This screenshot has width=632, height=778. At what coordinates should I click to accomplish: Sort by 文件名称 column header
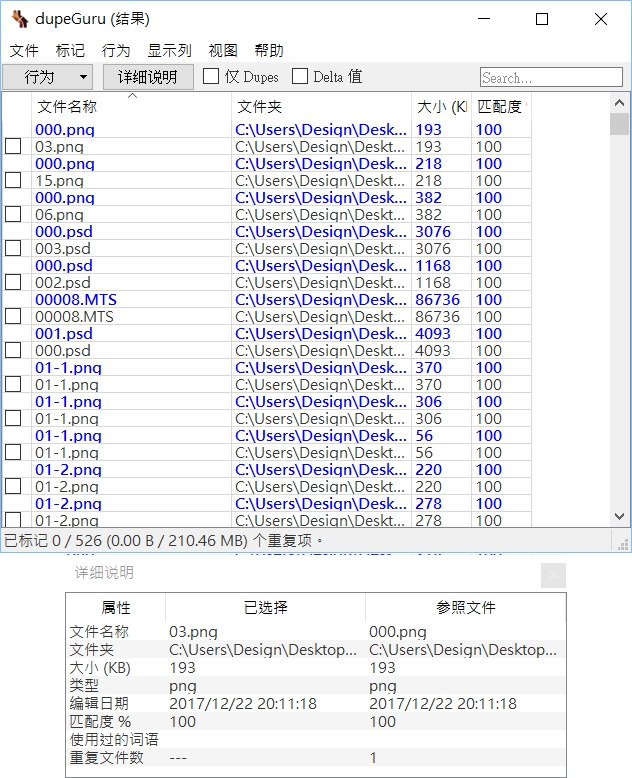(x=131, y=106)
